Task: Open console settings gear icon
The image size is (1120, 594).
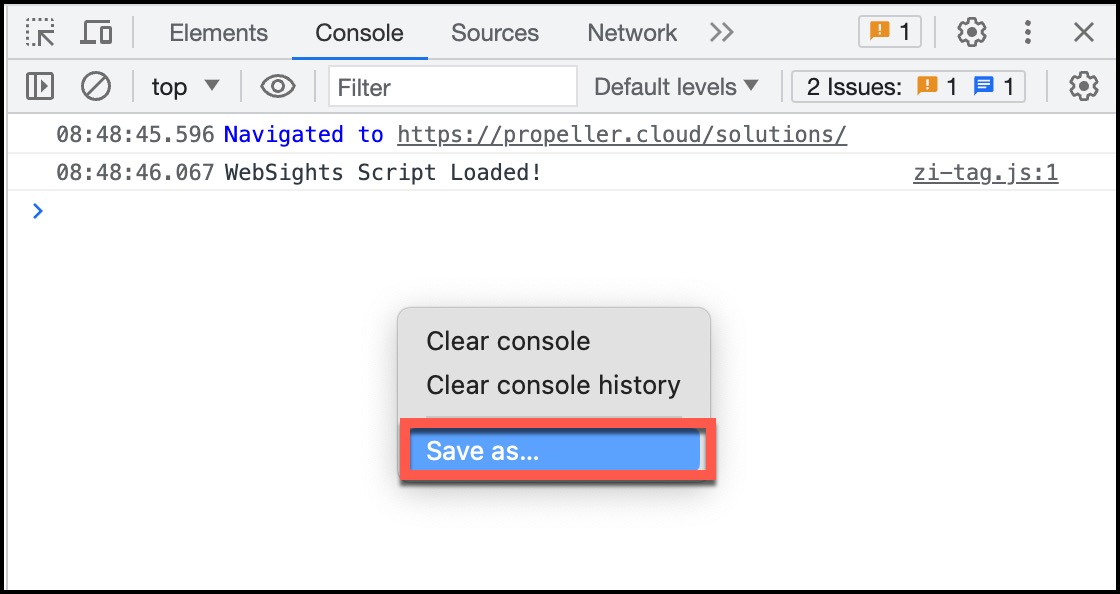Action: [x=1083, y=86]
